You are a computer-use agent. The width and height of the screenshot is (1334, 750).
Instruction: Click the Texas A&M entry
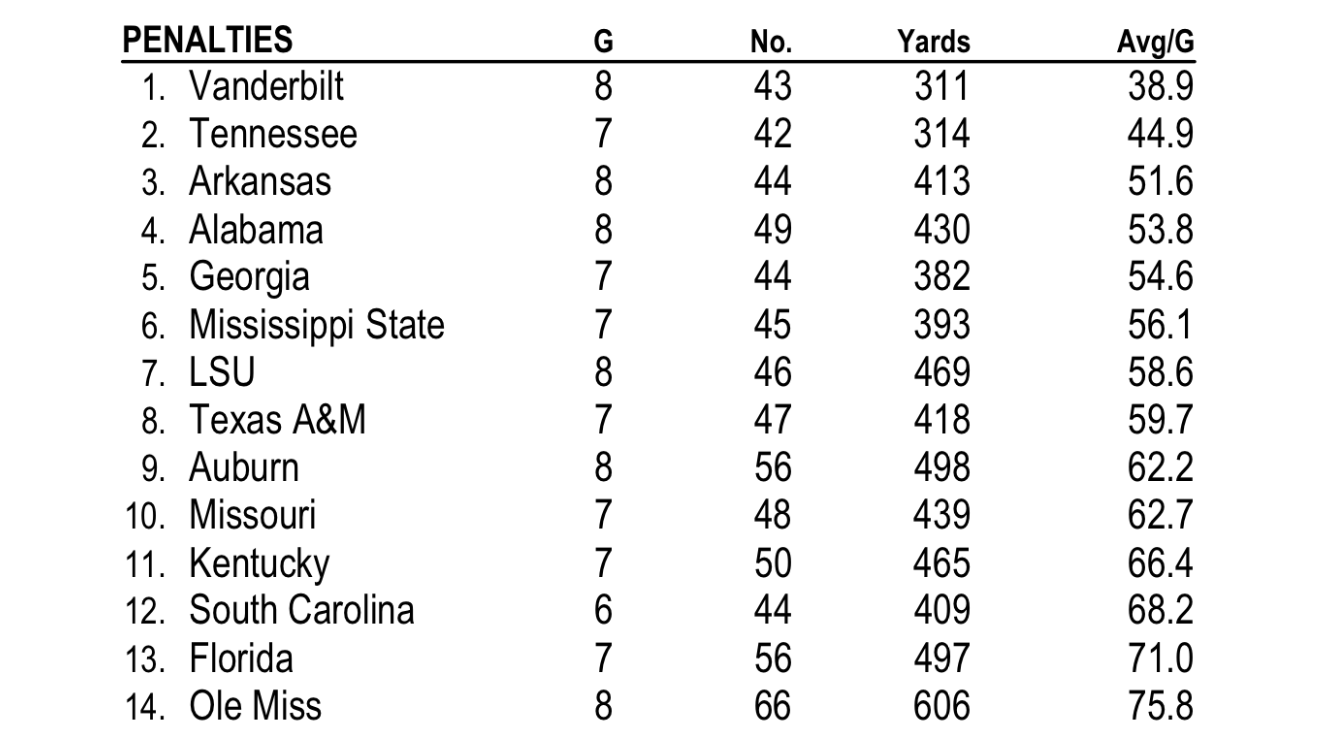pyautogui.click(x=278, y=421)
